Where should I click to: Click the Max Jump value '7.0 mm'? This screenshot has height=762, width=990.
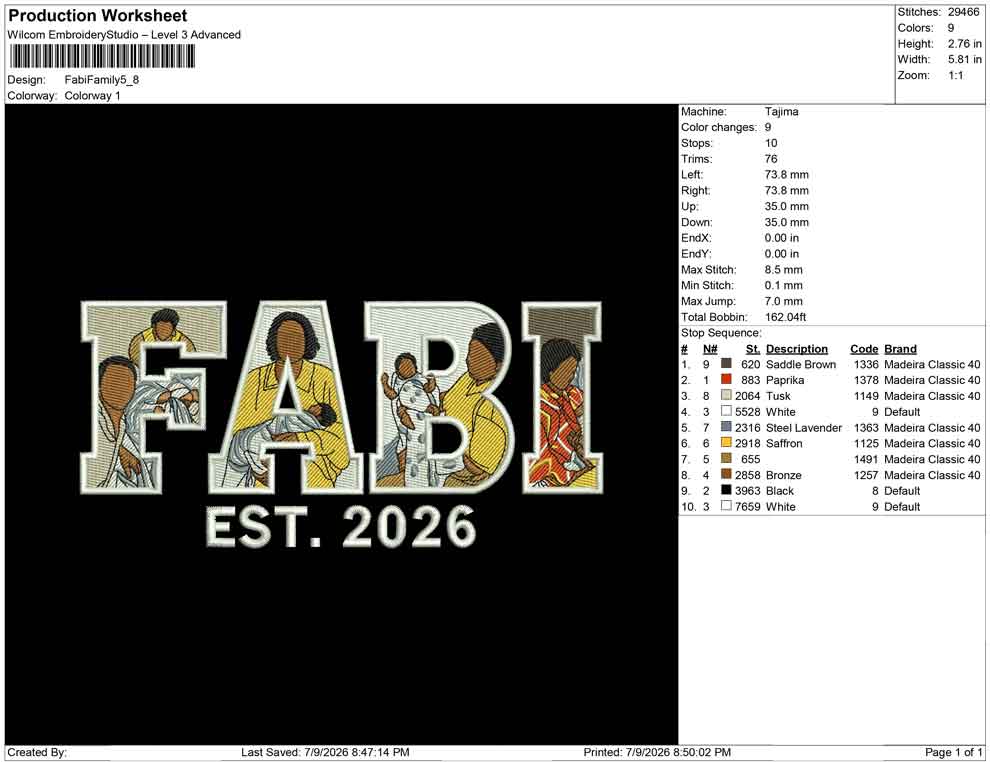pos(784,301)
